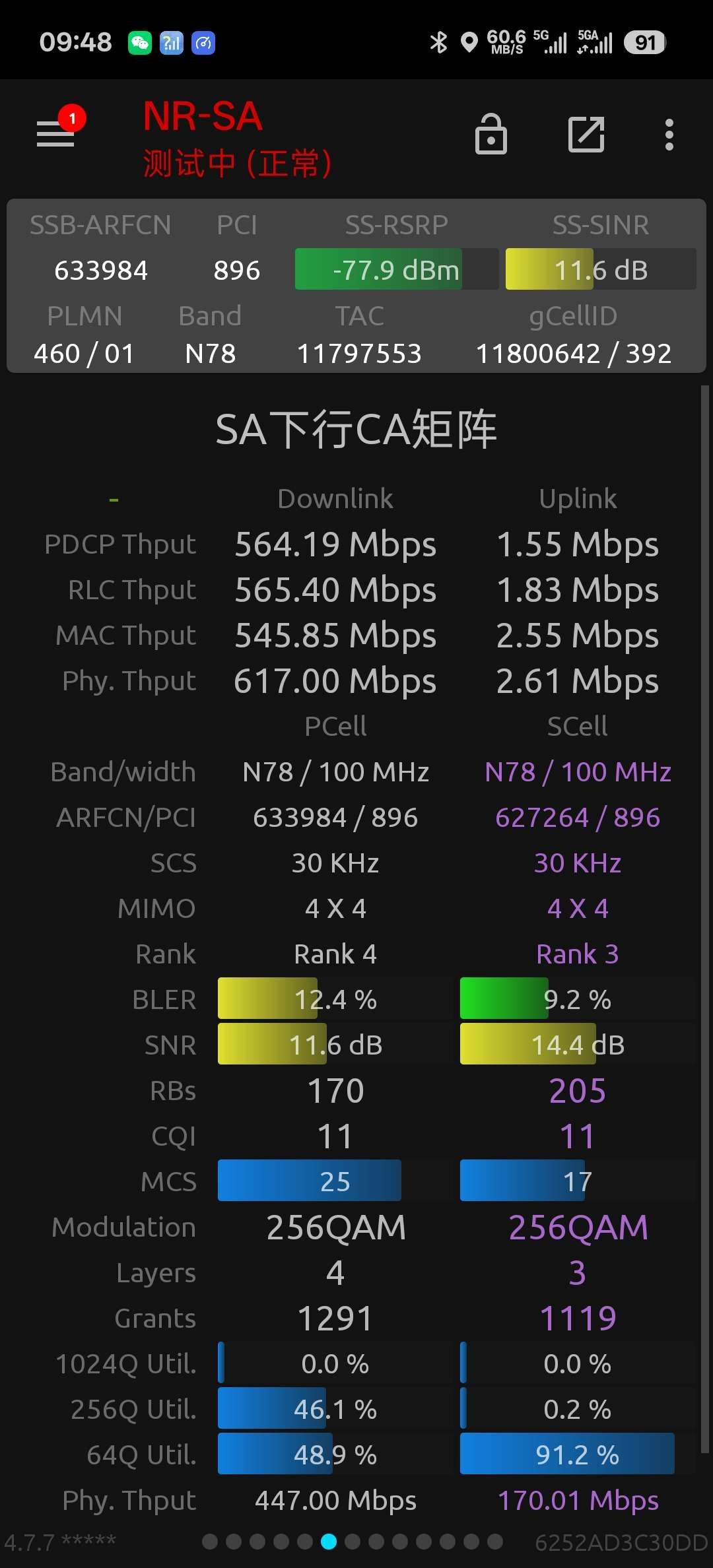This screenshot has height=1568, width=713.
Task: Open the share/export icon
Action: [x=586, y=135]
